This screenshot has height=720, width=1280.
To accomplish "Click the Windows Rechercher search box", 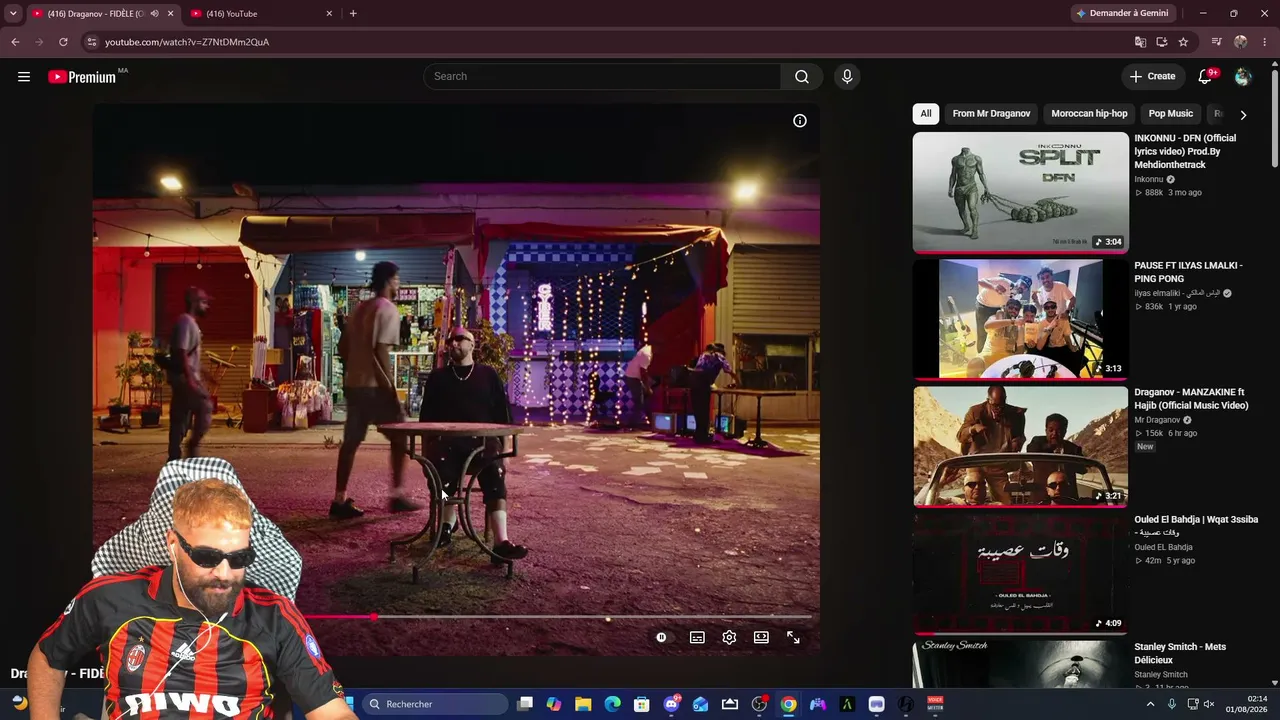I will [x=435, y=704].
